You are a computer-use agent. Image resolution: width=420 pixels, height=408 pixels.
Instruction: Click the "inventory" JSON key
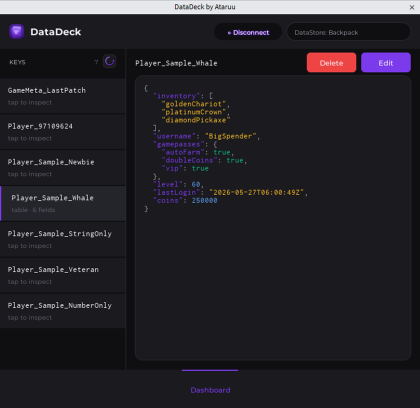click(x=176, y=96)
